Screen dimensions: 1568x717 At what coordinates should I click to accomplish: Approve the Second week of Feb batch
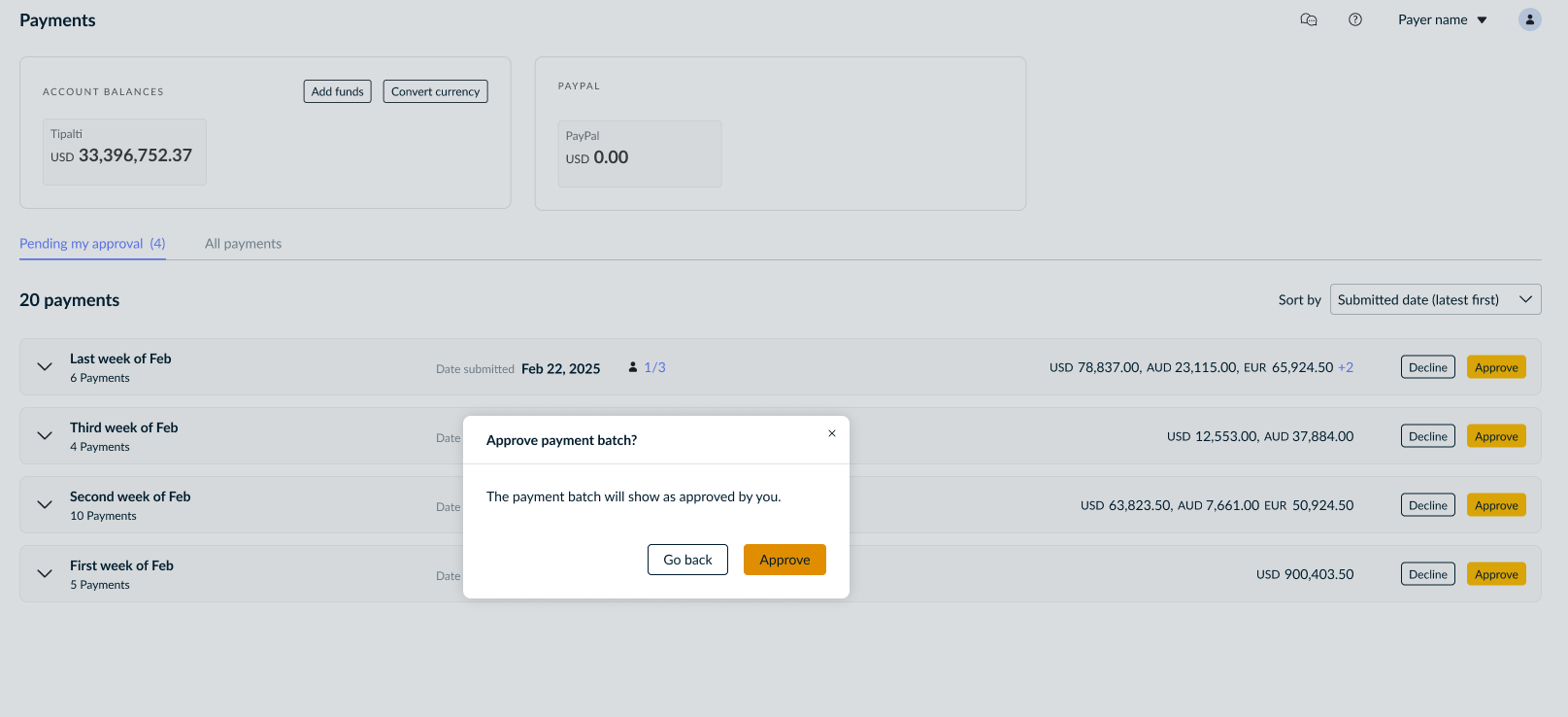pyautogui.click(x=1496, y=505)
